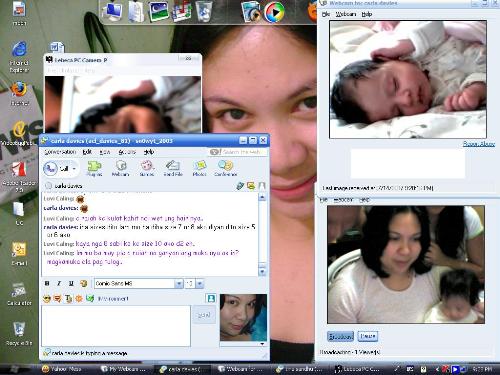Open E-mail desktop shortcut
Screen dimensions: 500x375
(19, 254)
